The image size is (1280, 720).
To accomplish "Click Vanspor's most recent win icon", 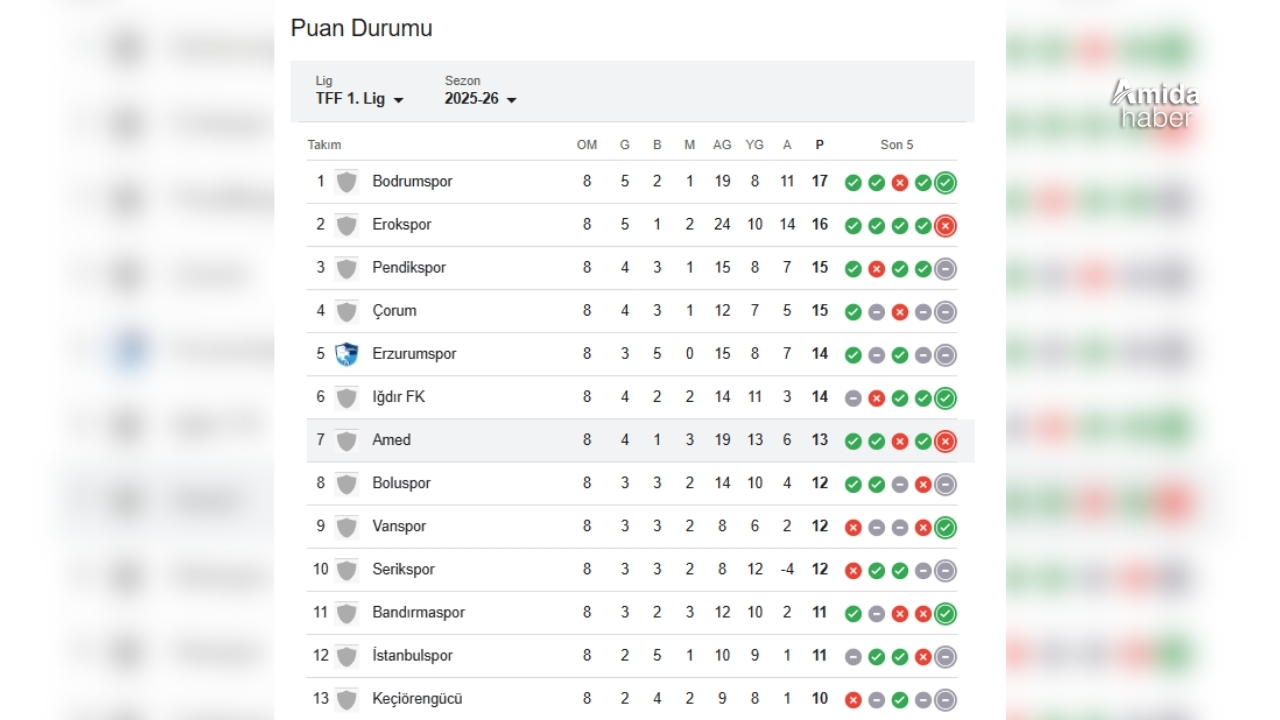I will 945,527.
